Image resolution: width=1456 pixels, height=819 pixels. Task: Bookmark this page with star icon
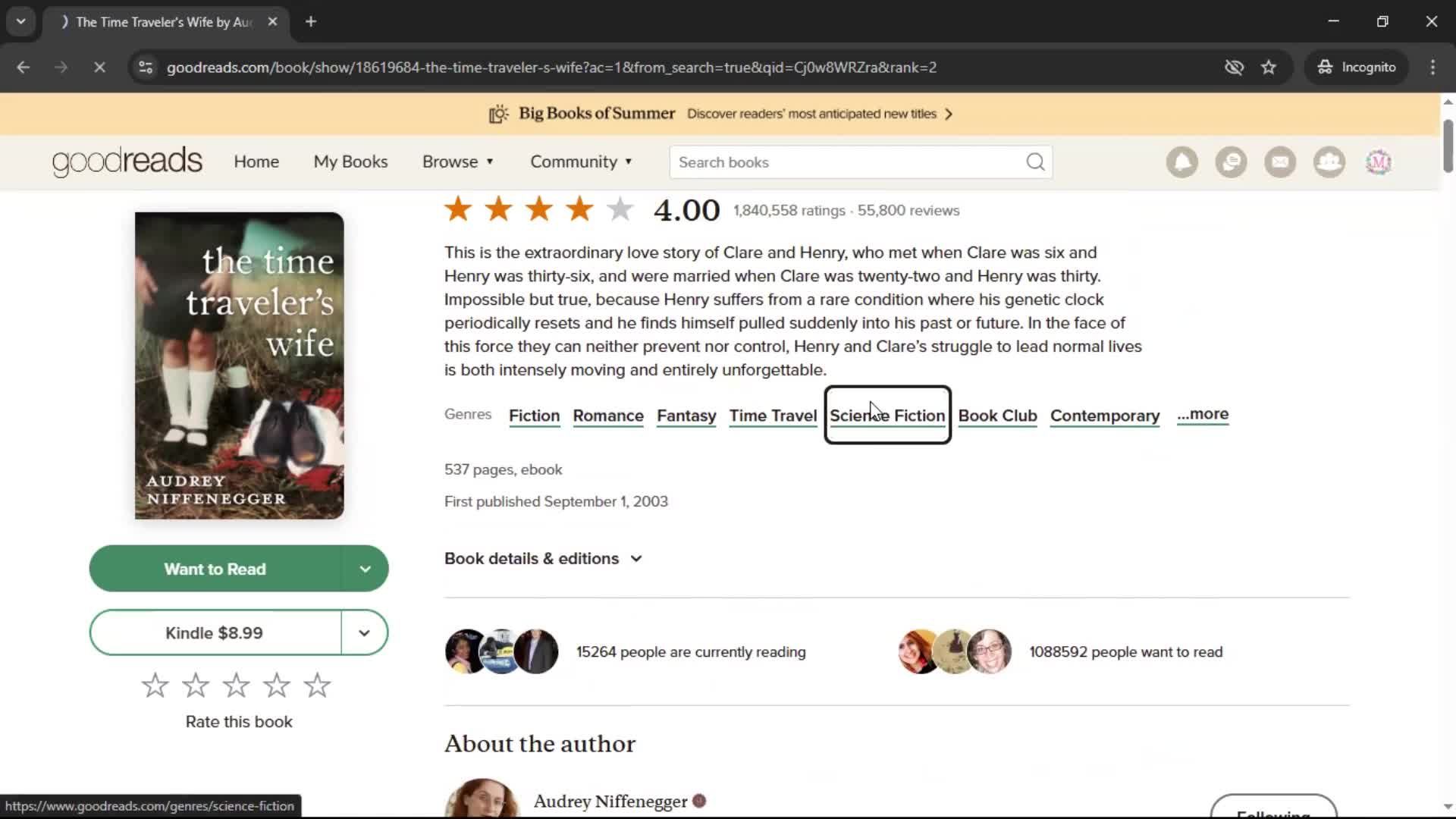tap(1269, 67)
